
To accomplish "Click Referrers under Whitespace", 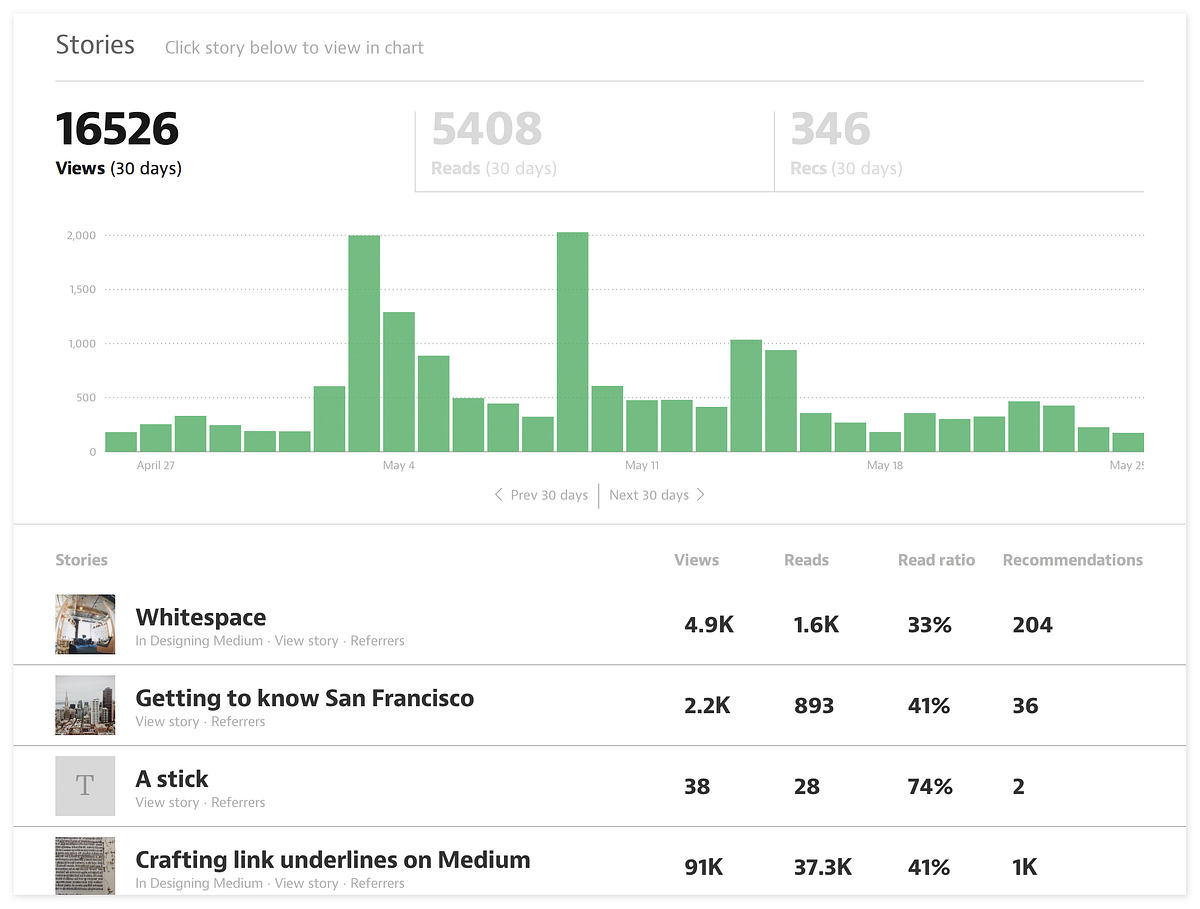I will (377, 641).
